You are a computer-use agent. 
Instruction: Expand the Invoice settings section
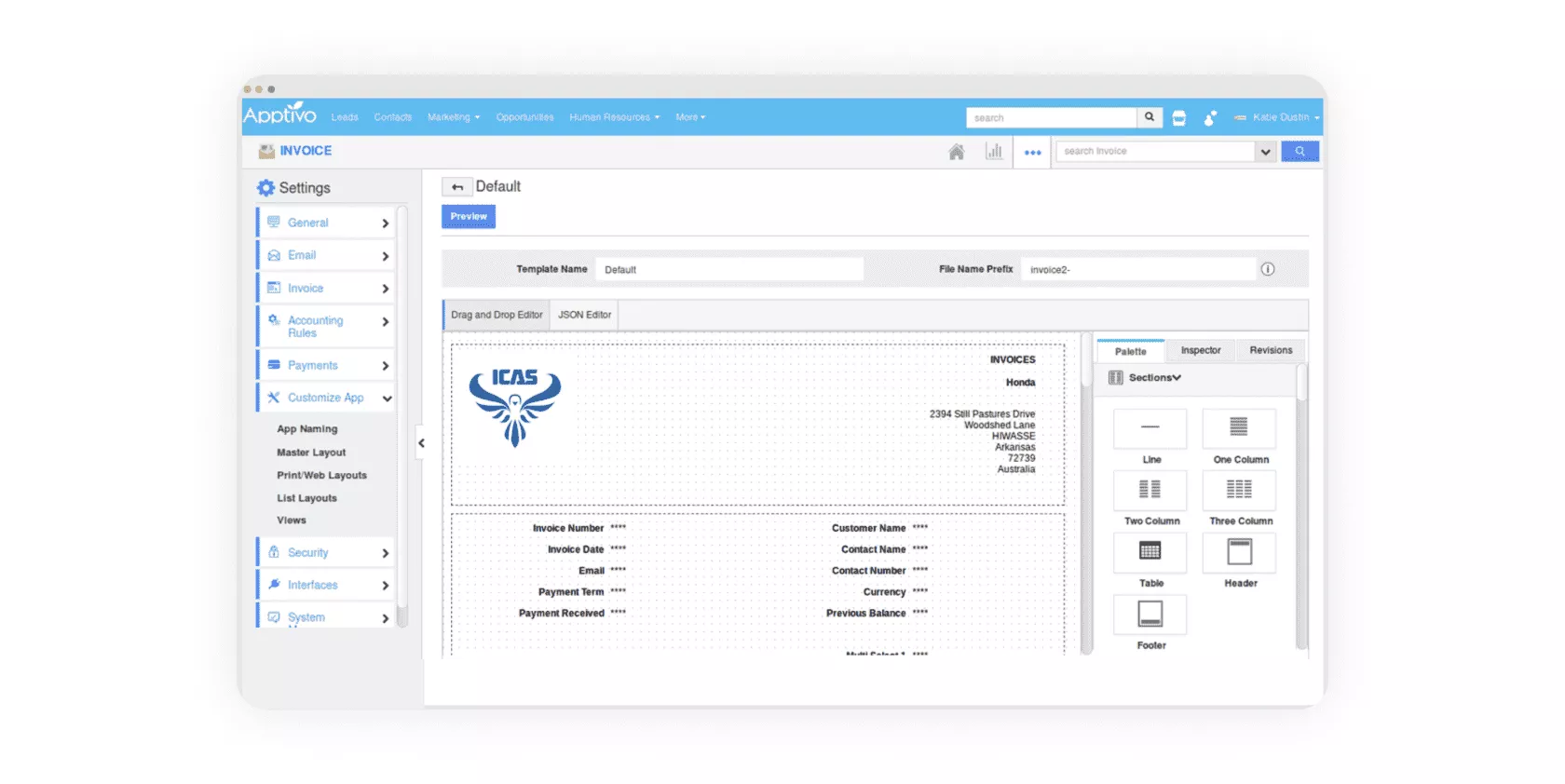pos(325,288)
